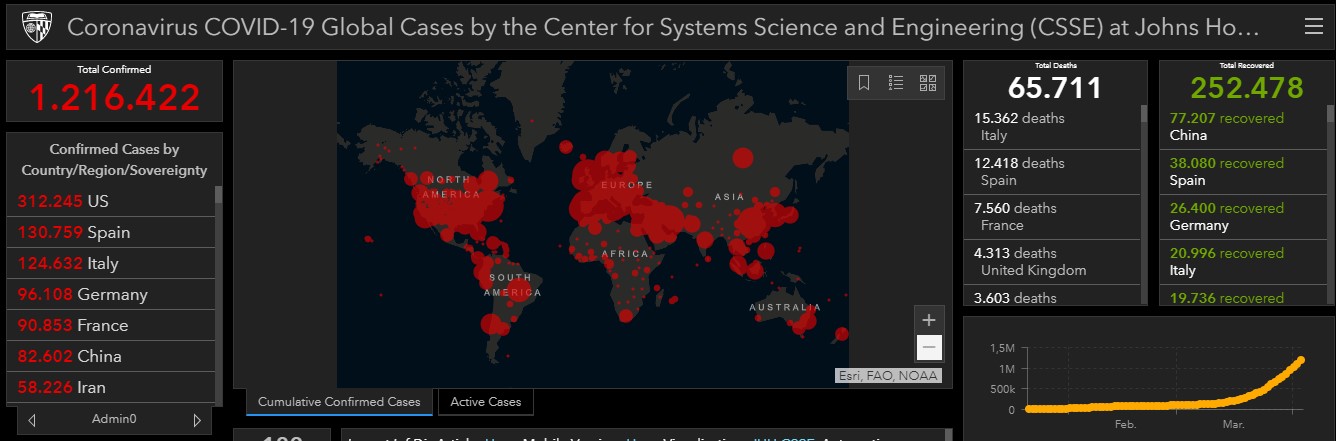Click Spain 12.418 deaths entry

[1052, 172]
